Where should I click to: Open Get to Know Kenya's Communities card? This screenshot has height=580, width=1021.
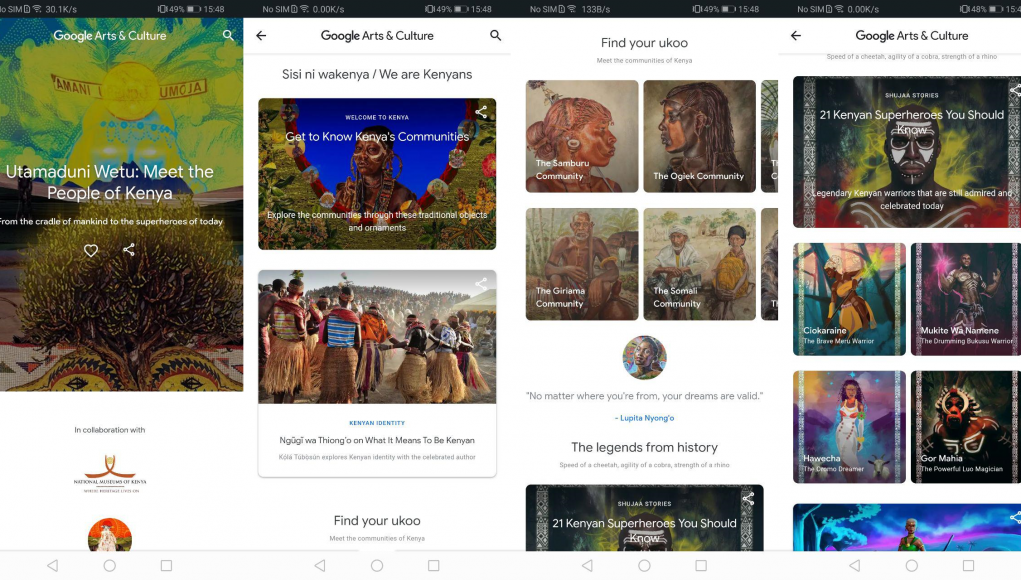tap(377, 174)
